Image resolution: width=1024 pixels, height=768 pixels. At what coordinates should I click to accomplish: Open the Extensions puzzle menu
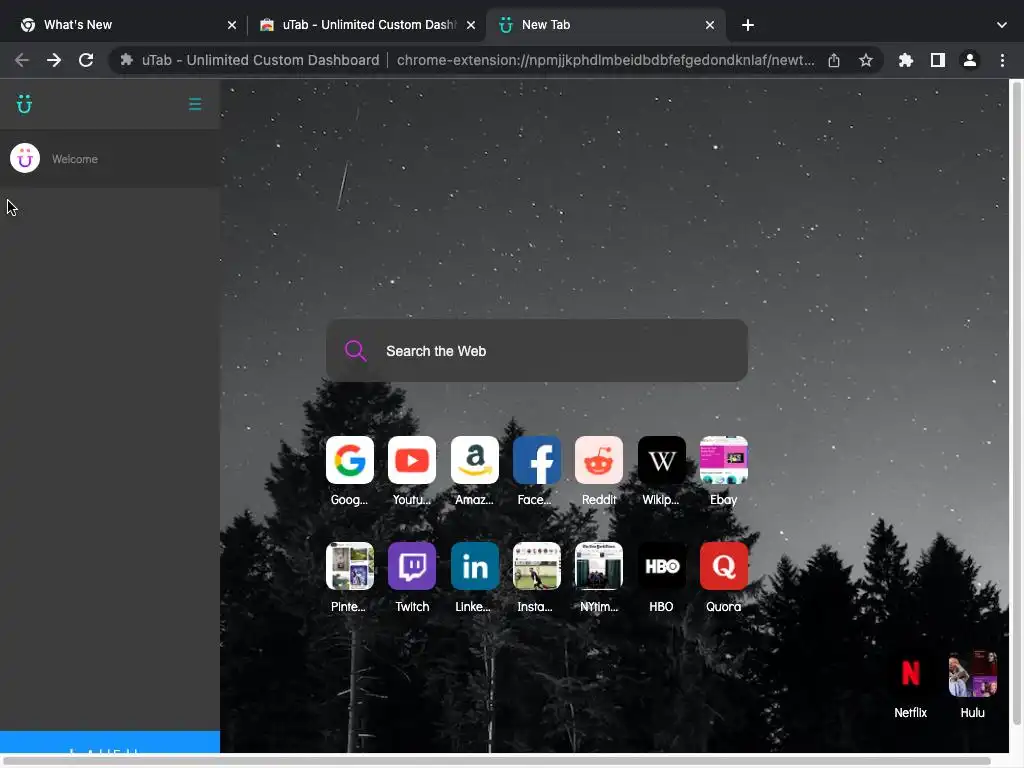pos(906,60)
